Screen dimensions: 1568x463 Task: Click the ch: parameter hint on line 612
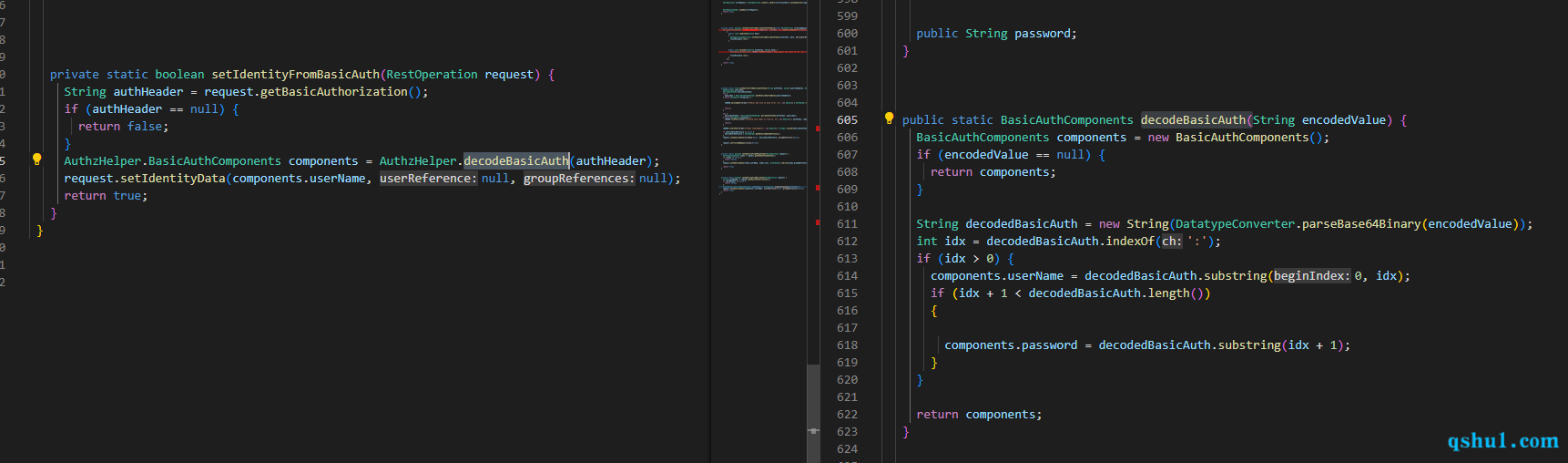click(1171, 242)
